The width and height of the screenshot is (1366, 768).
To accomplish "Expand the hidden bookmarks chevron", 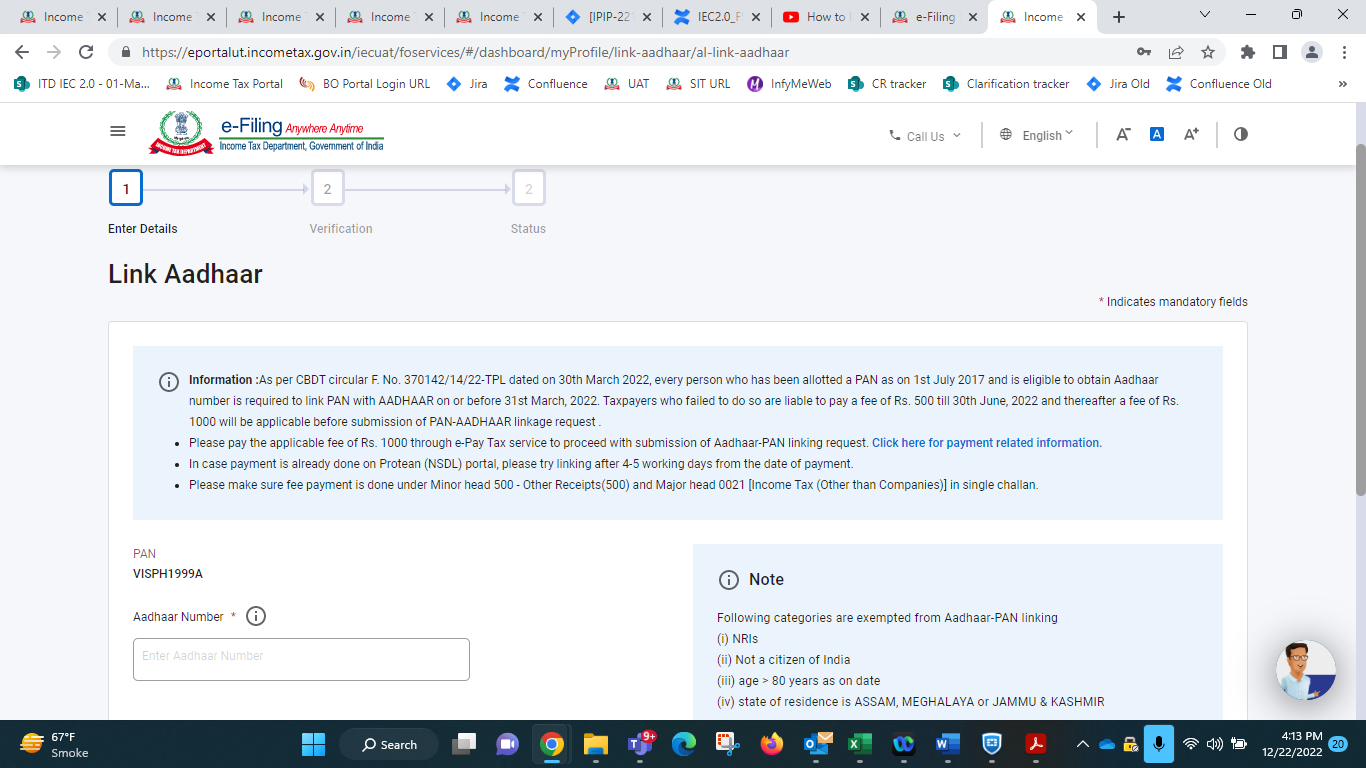I will click(x=1342, y=84).
